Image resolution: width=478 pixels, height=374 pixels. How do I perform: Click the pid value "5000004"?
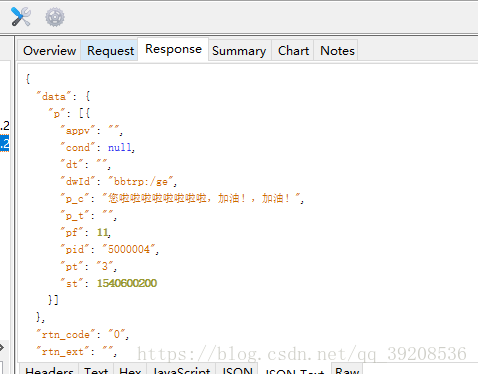(129, 249)
